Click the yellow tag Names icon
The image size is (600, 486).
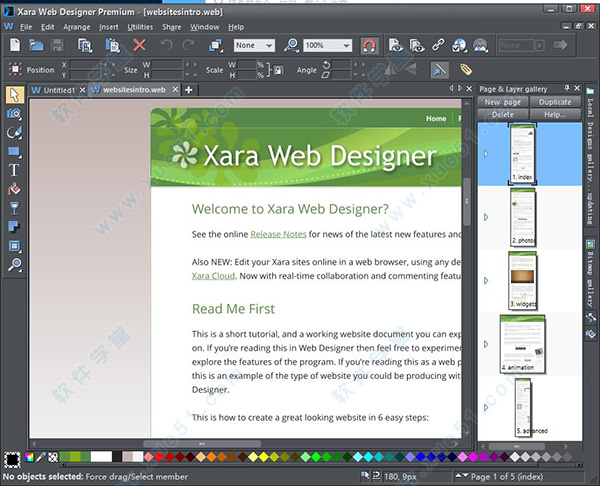click(466, 70)
